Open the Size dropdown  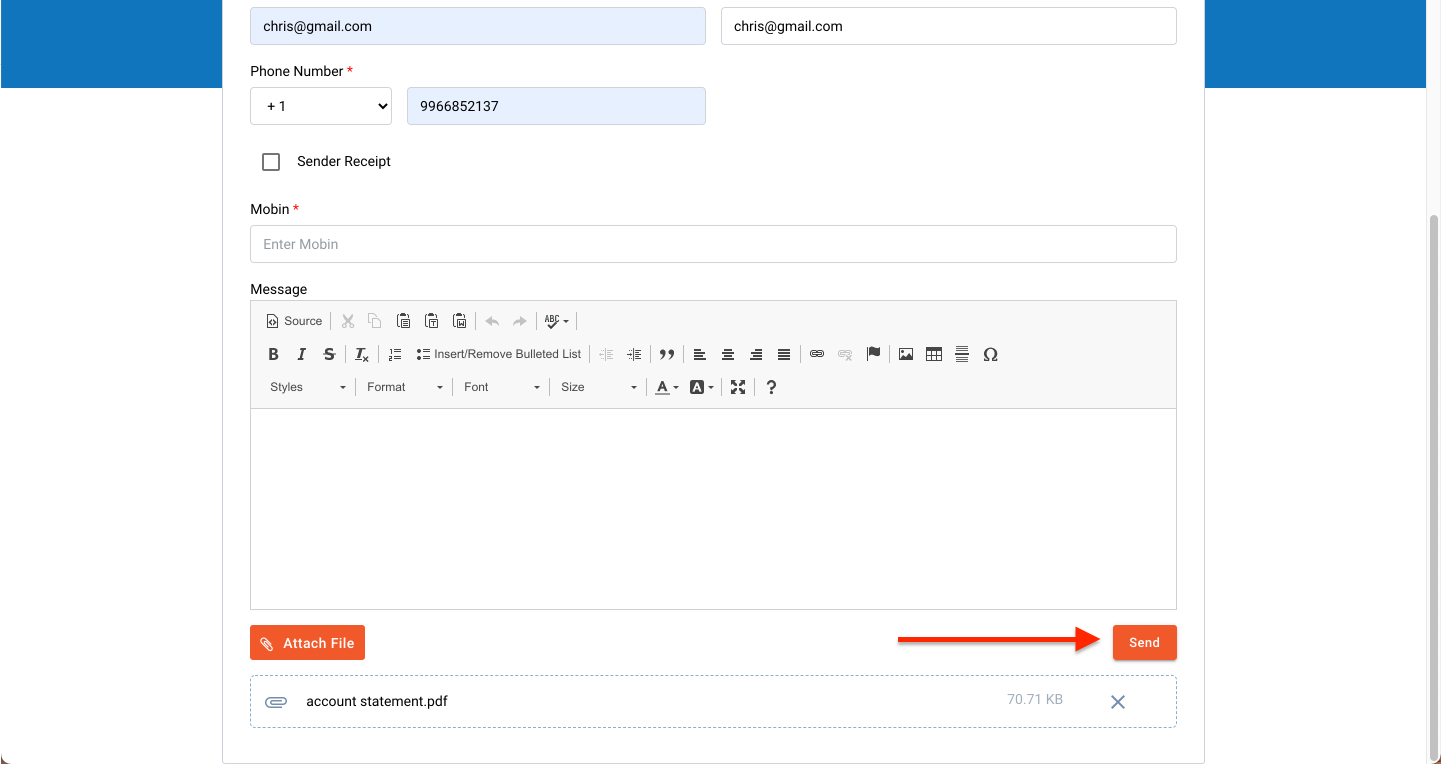[598, 387]
